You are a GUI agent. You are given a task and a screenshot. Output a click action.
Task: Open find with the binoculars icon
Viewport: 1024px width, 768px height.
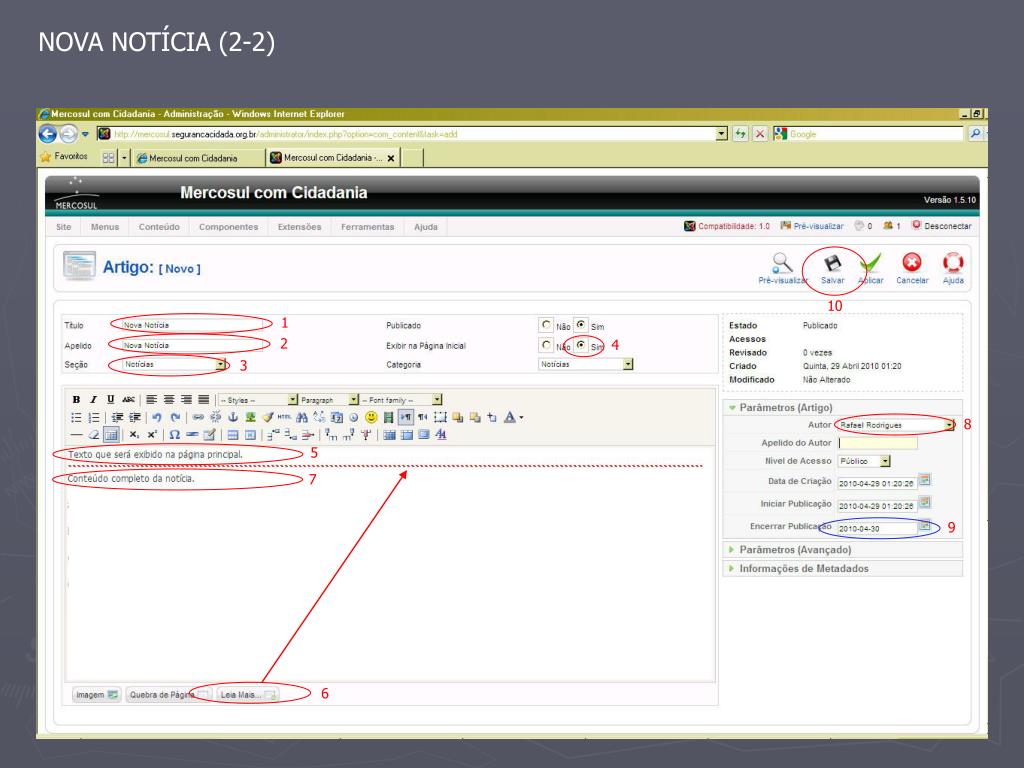tap(301, 417)
